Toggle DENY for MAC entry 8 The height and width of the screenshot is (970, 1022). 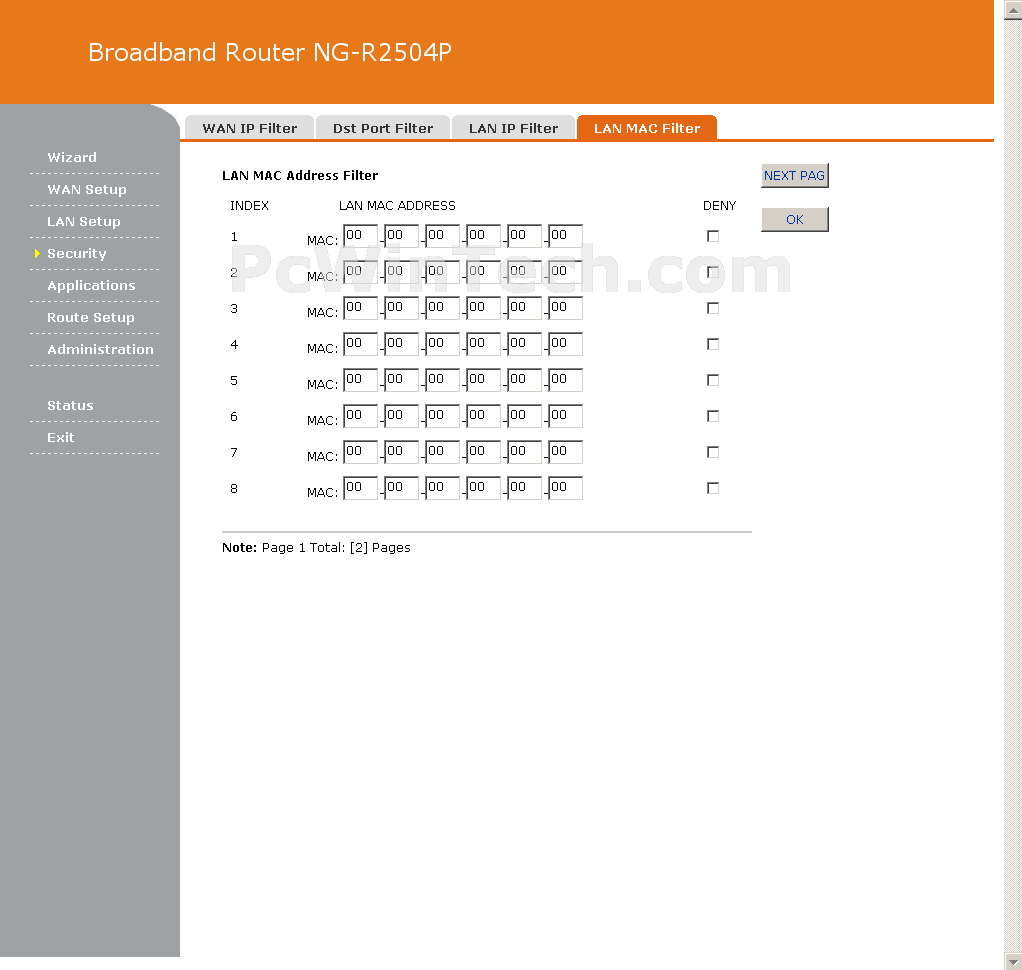[x=713, y=488]
